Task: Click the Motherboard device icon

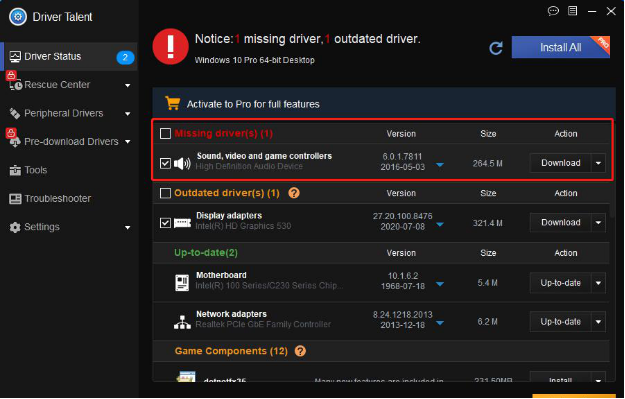Action: tap(182, 283)
